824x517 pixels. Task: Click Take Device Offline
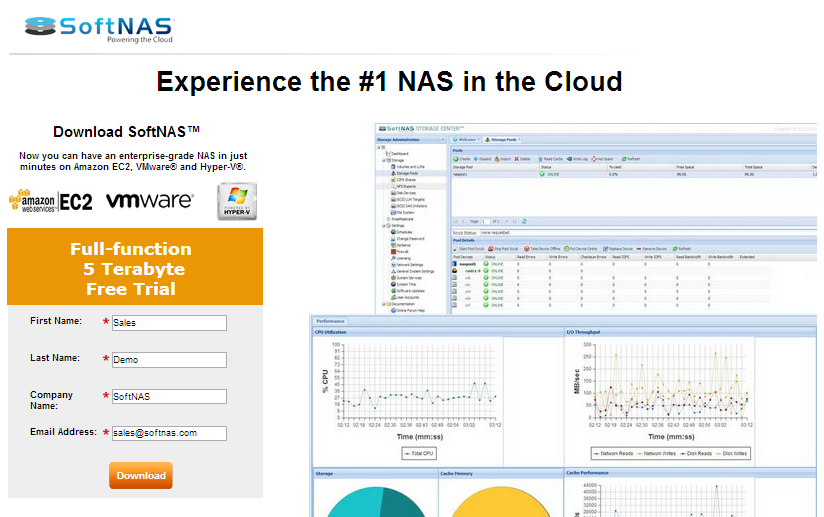(542, 249)
